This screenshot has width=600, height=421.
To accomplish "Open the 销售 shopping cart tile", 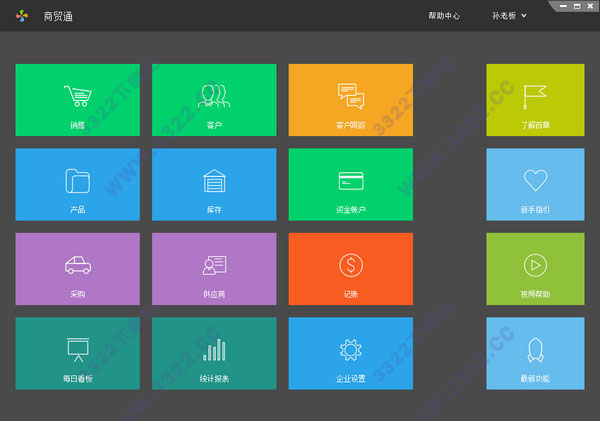I will tap(77, 100).
